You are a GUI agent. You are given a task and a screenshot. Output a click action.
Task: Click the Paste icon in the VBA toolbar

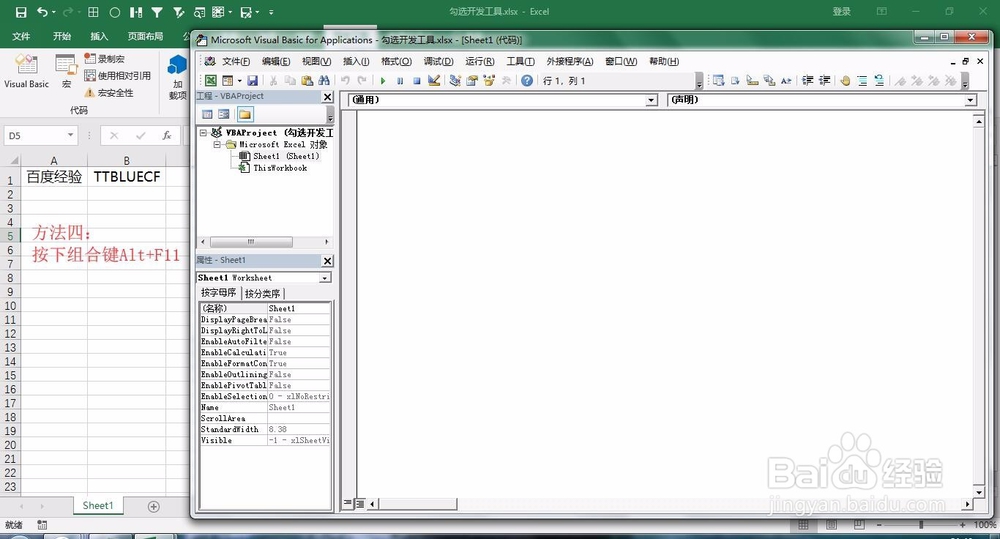(307, 80)
